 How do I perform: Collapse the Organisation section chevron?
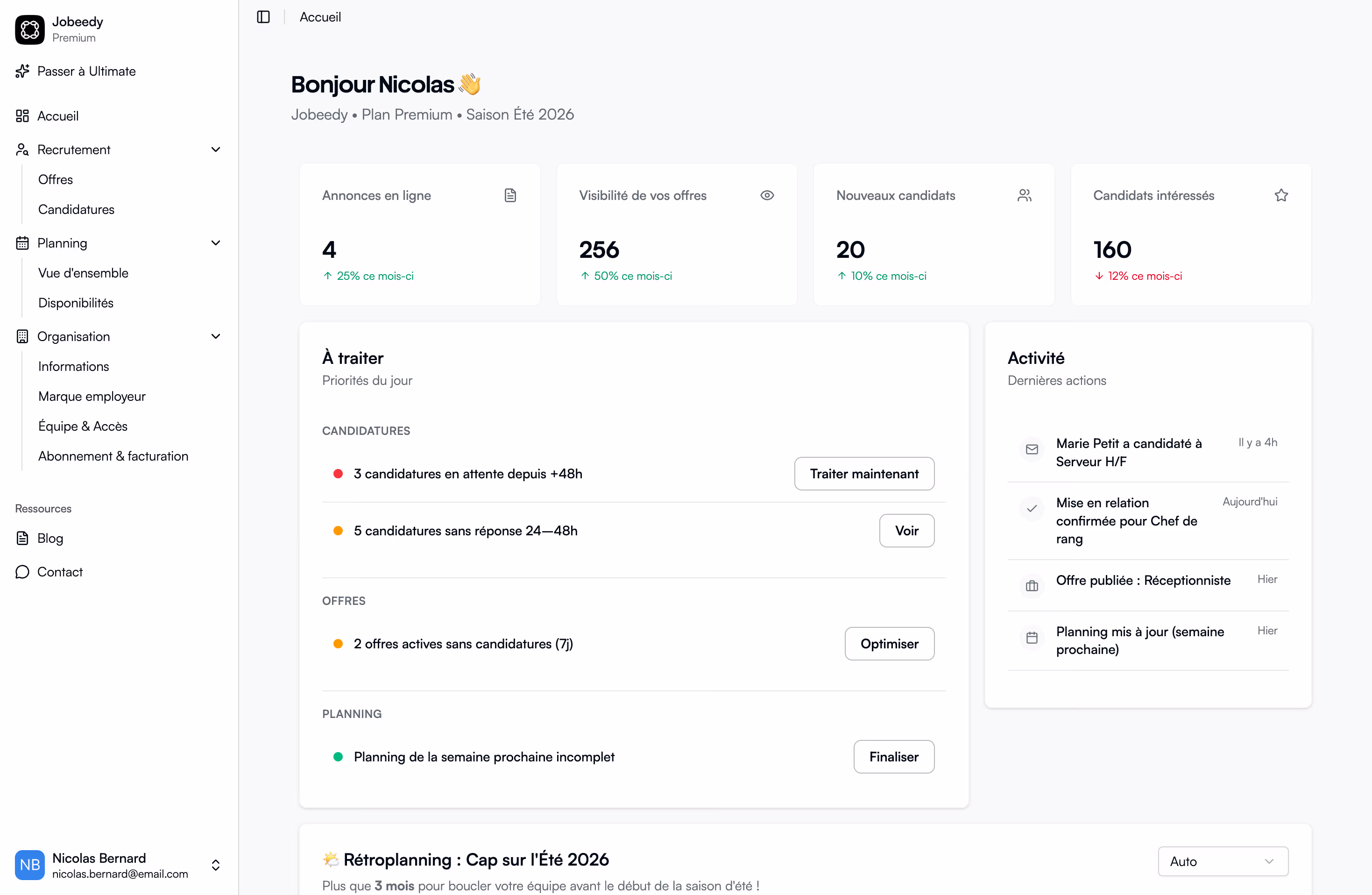[x=216, y=336]
